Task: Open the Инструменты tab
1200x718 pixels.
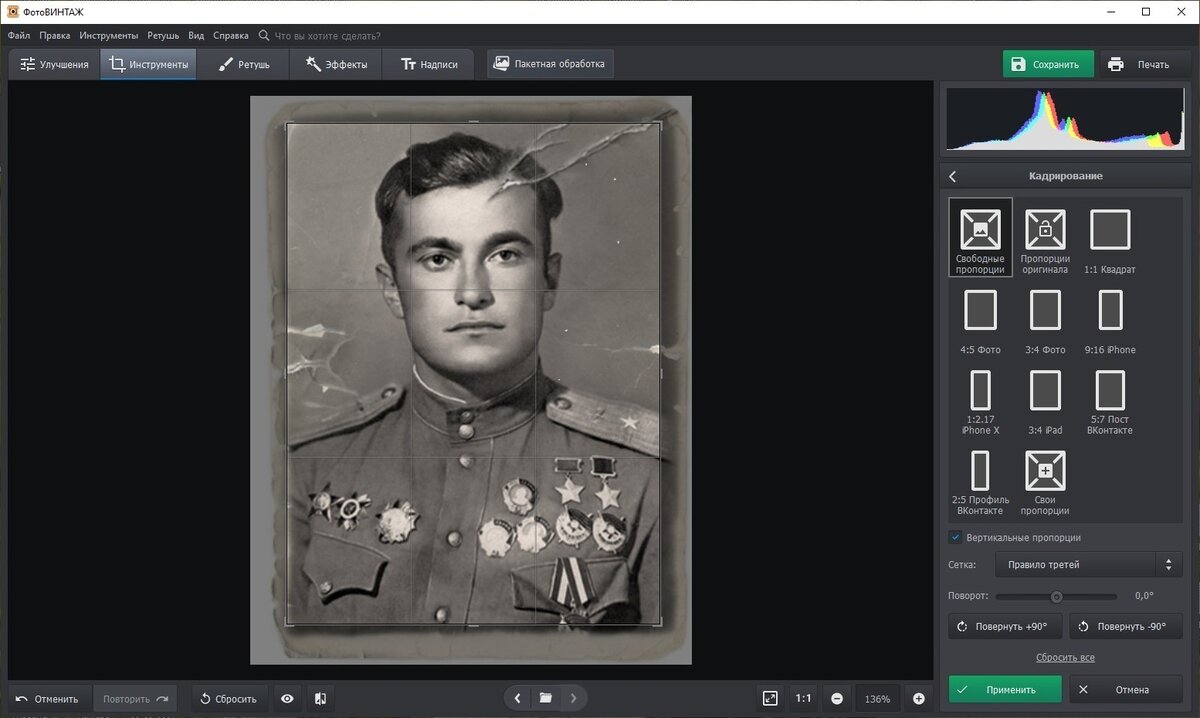Action: 148,64
